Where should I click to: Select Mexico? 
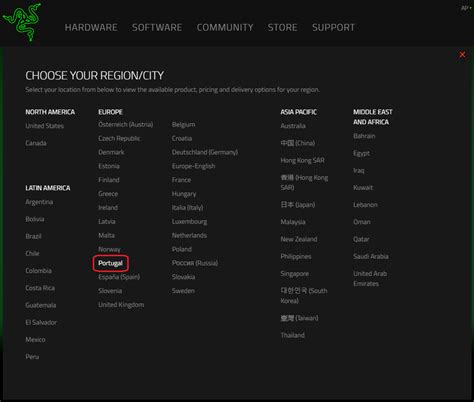pos(35,340)
